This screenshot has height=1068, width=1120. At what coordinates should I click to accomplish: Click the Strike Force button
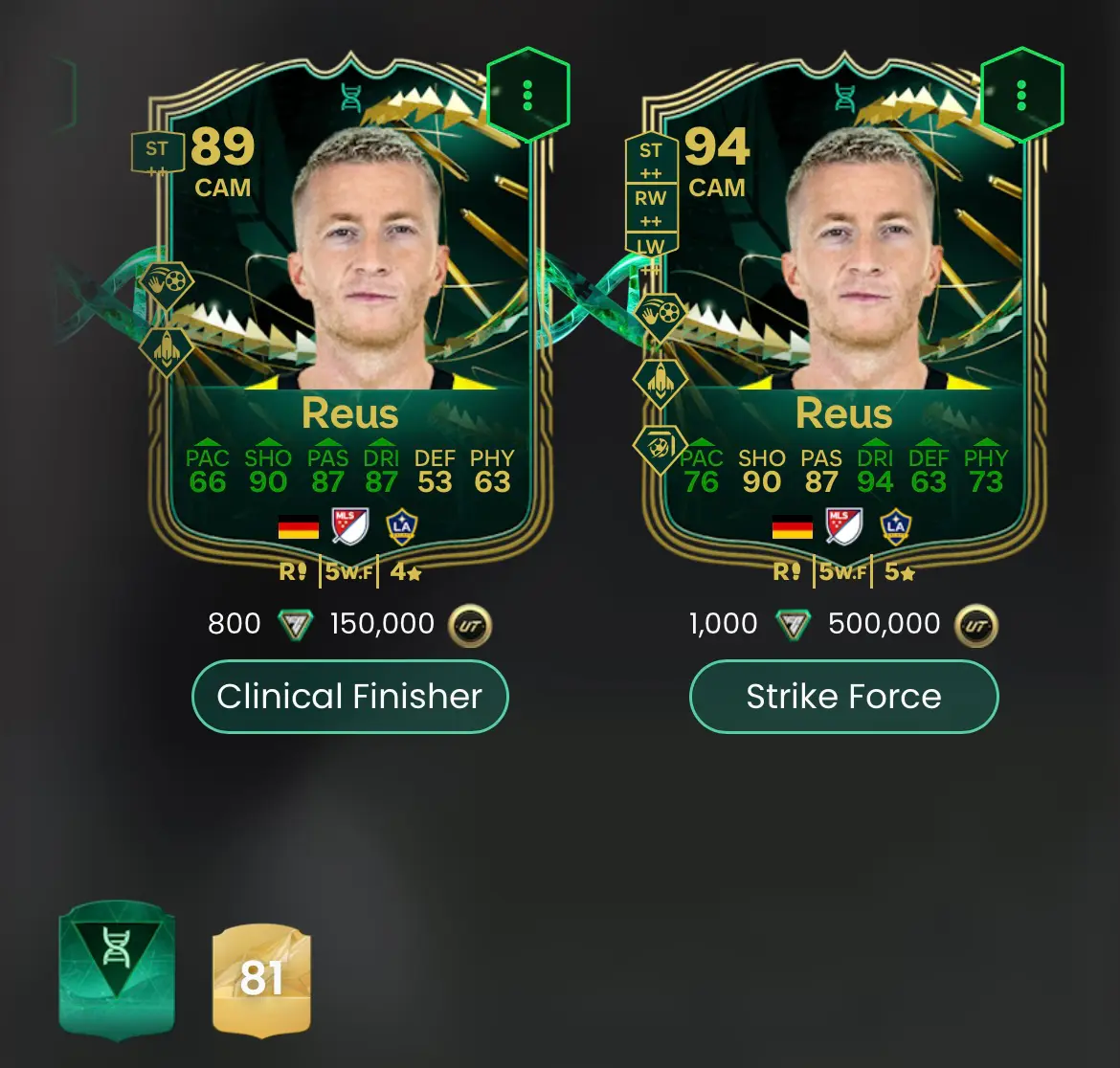(843, 696)
